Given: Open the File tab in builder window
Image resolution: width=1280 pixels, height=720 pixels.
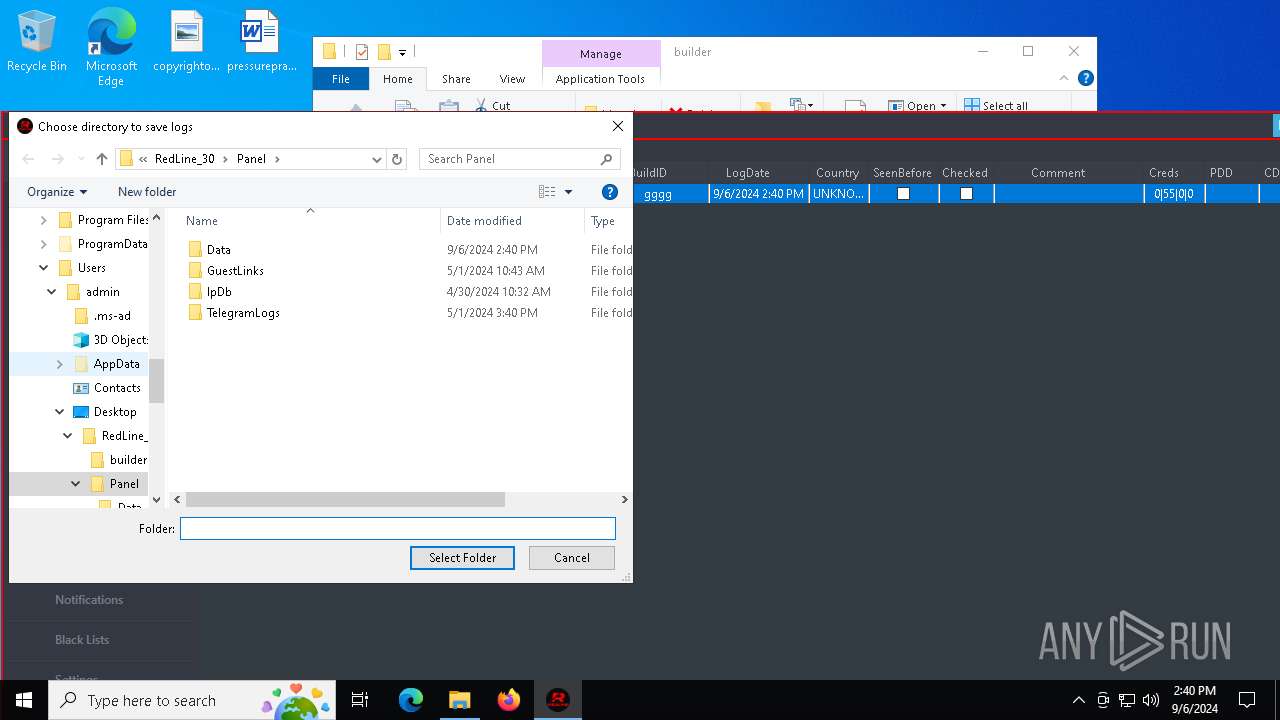Looking at the screenshot, I should point(341,79).
